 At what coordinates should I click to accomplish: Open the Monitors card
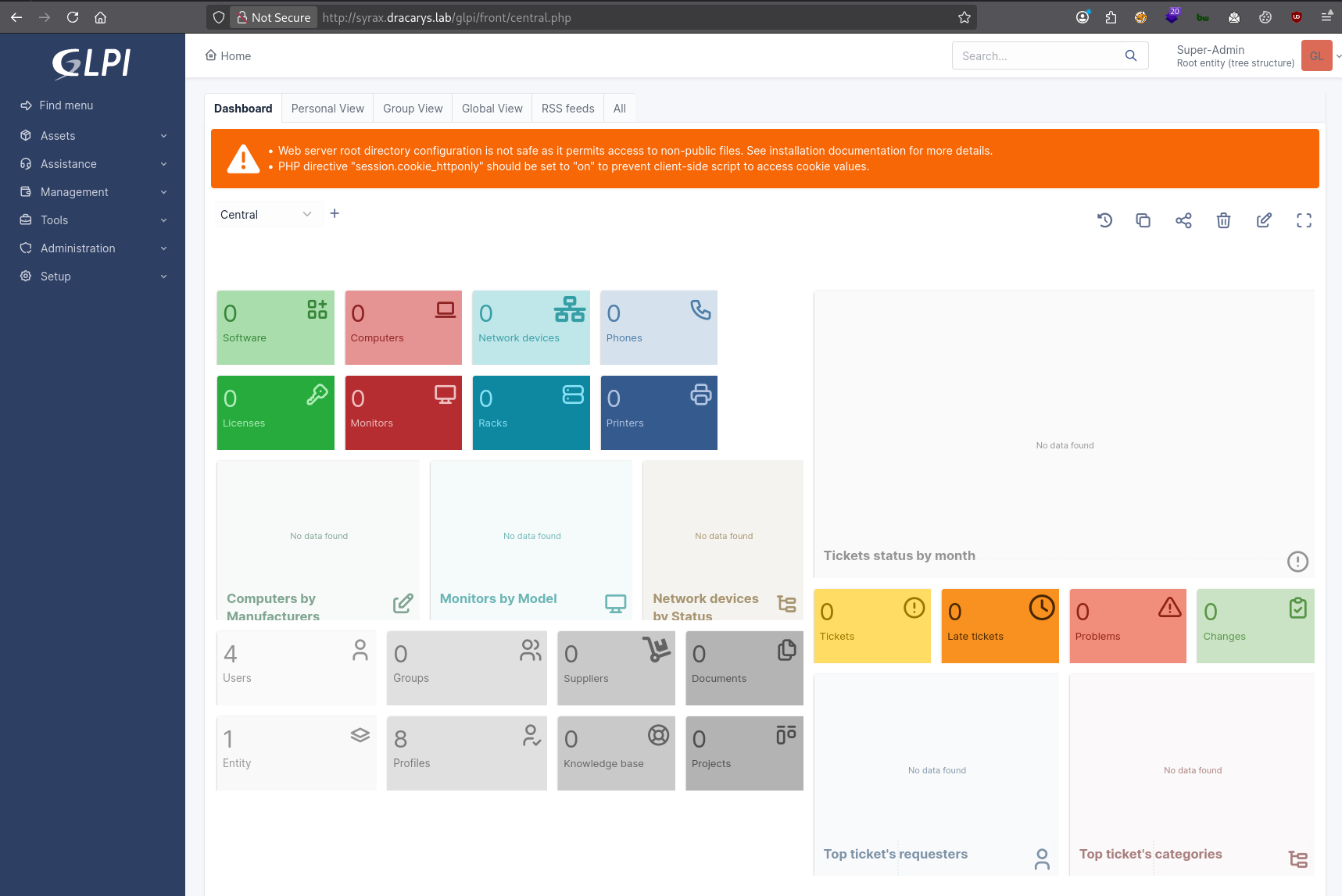(403, 412)
